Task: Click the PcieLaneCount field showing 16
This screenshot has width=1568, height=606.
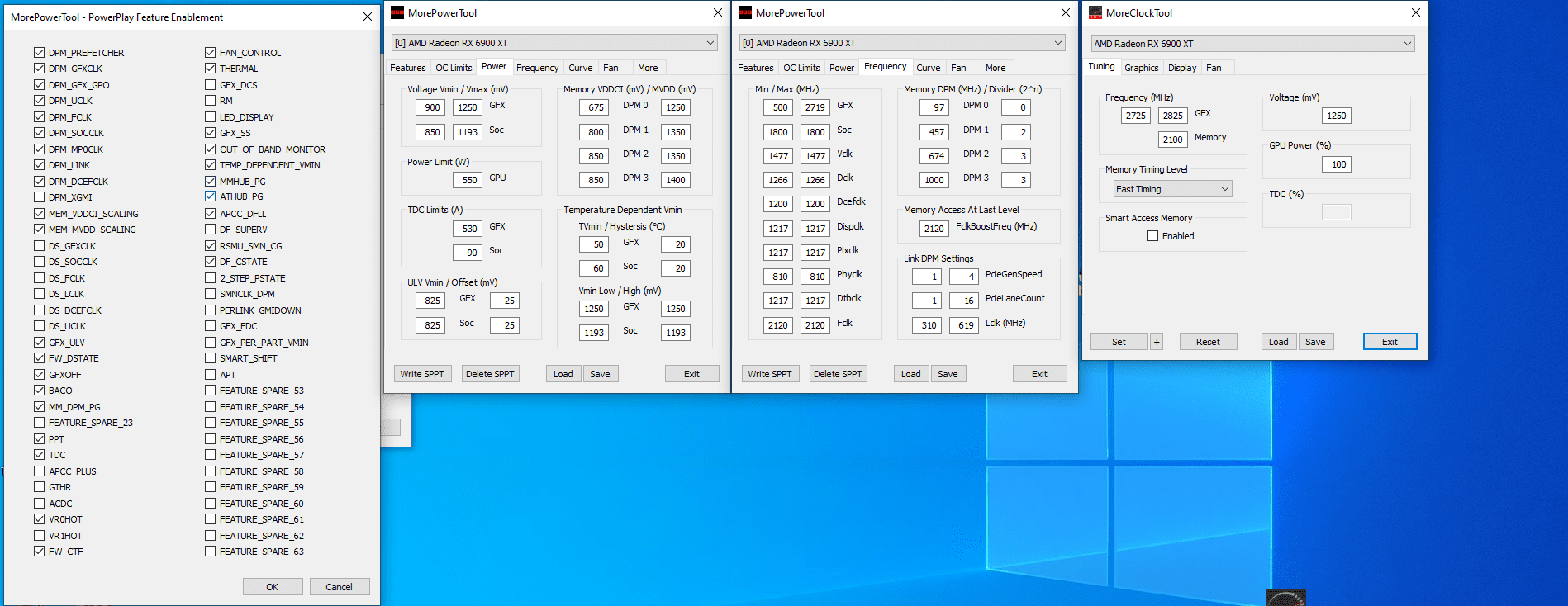Action: click(964, 301)
